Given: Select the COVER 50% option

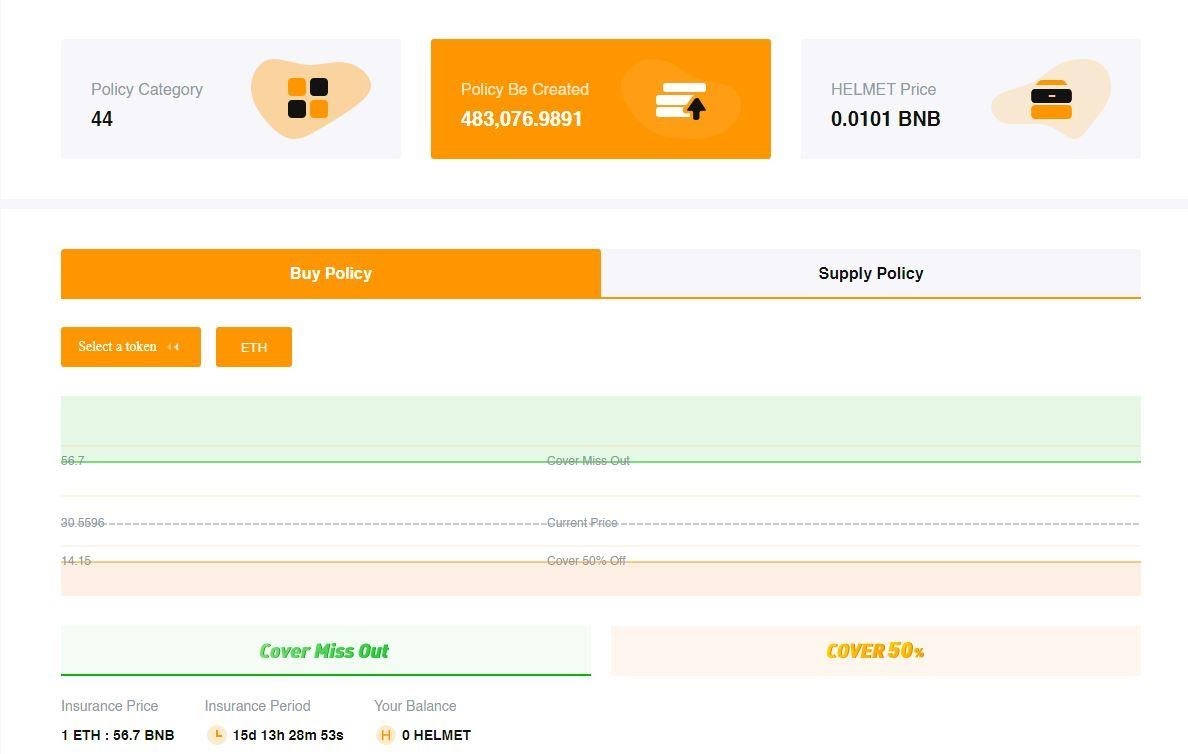Looking at the screenshot, I should click(875, 650).
